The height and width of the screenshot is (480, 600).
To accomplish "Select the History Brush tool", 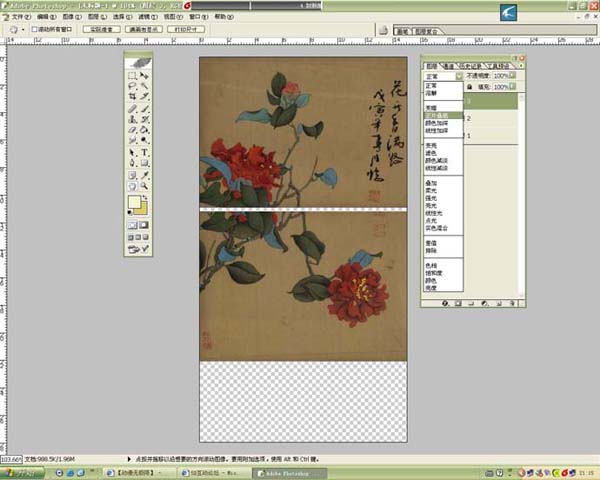I will point(144,119).
